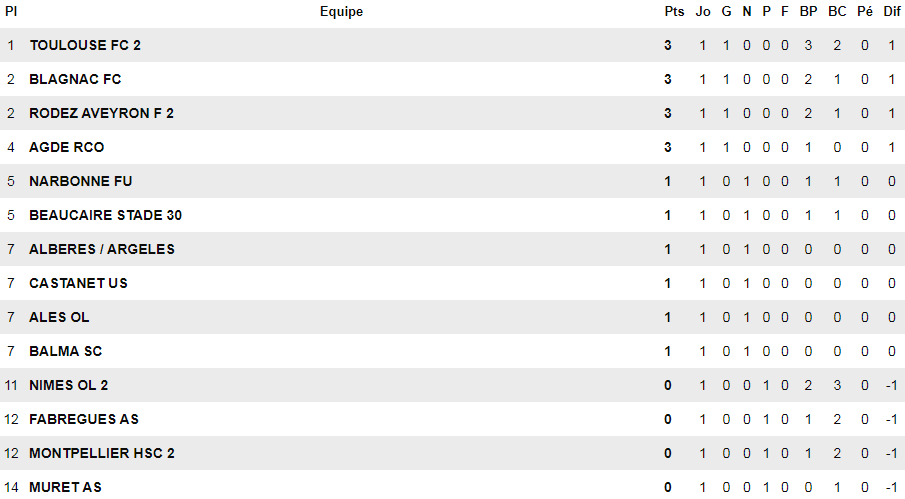This screenshot has width=905, height=499.
Task: Select FABREGUES AS in the table
Action: point(84,419)
